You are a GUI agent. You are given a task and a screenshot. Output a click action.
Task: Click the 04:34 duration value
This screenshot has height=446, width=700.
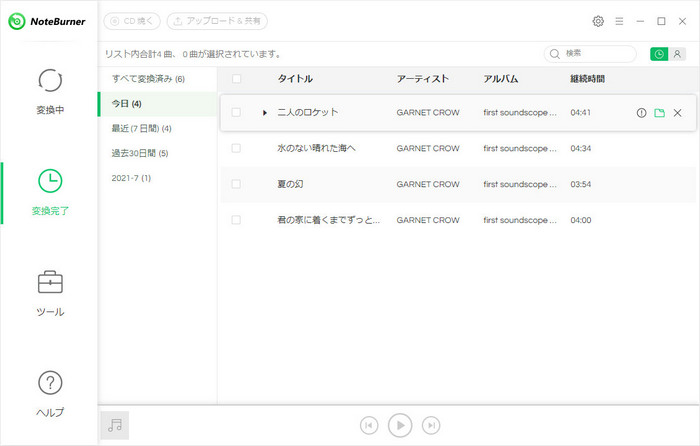coord(581,149)
